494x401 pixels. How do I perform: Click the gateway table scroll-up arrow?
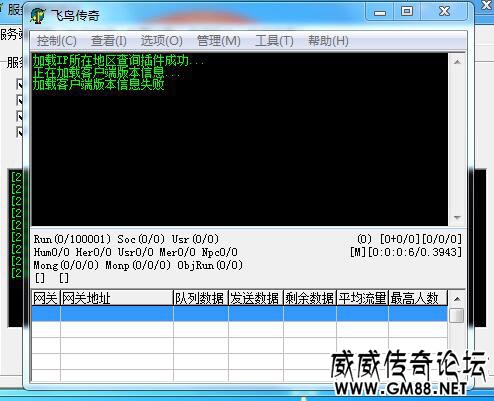(457, 299)
